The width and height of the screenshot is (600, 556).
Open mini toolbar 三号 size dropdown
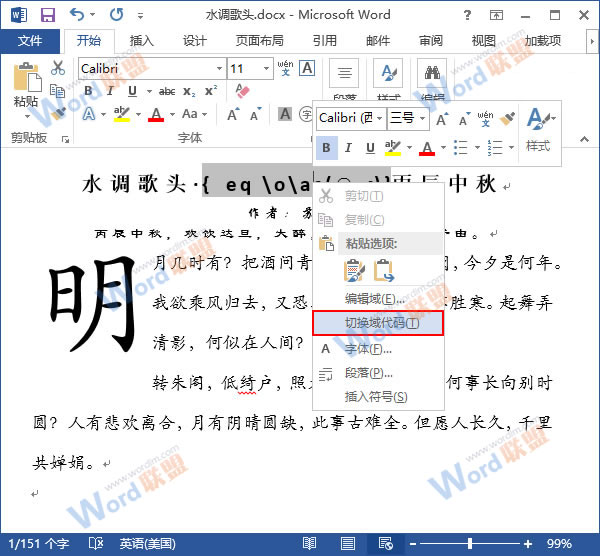click(x=422, y=118)
